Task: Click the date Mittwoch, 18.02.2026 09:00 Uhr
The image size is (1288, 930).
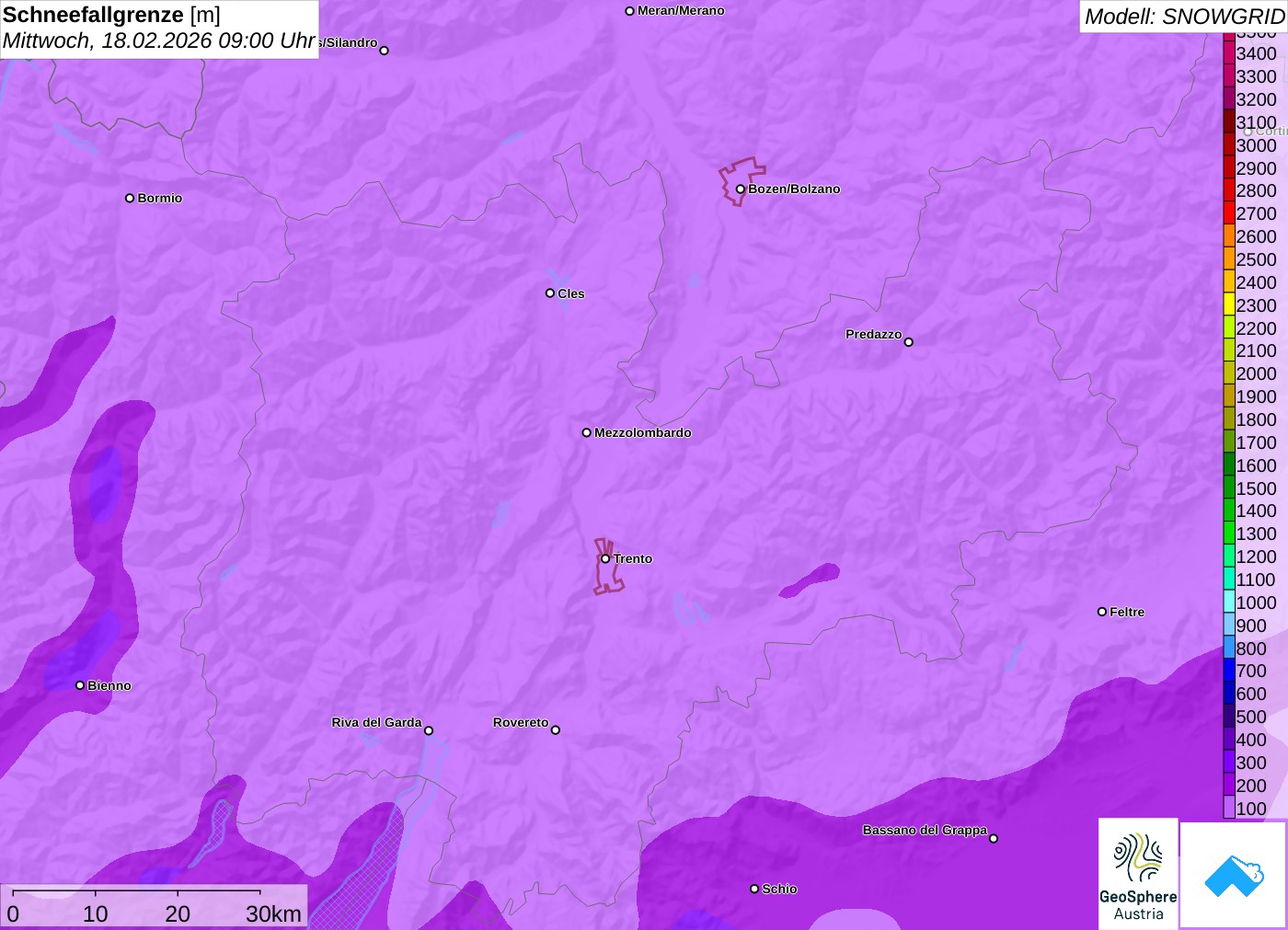Action: 159,40
